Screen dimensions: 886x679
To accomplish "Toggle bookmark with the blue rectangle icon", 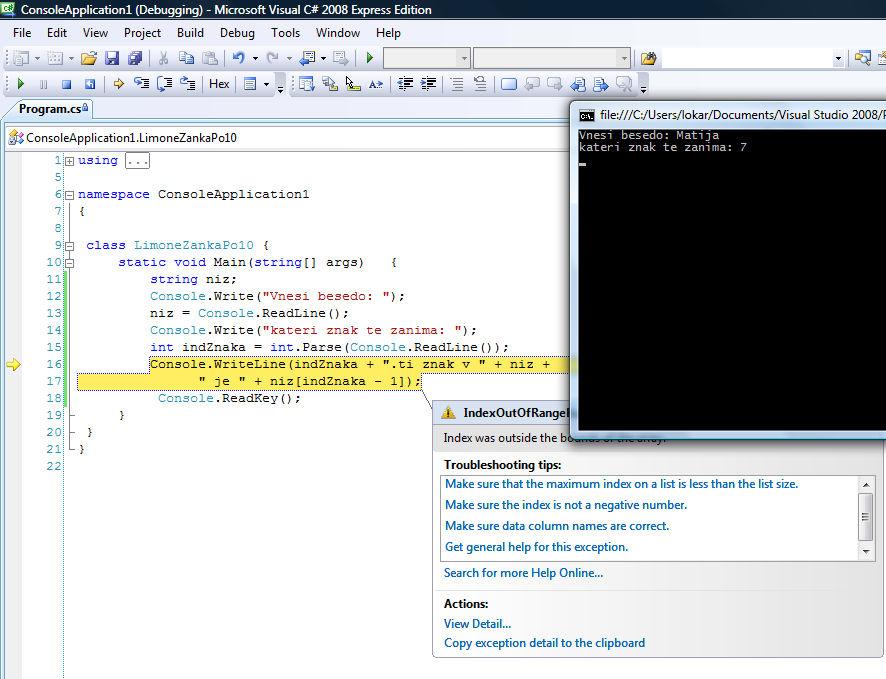I will [x=509, y=84].
